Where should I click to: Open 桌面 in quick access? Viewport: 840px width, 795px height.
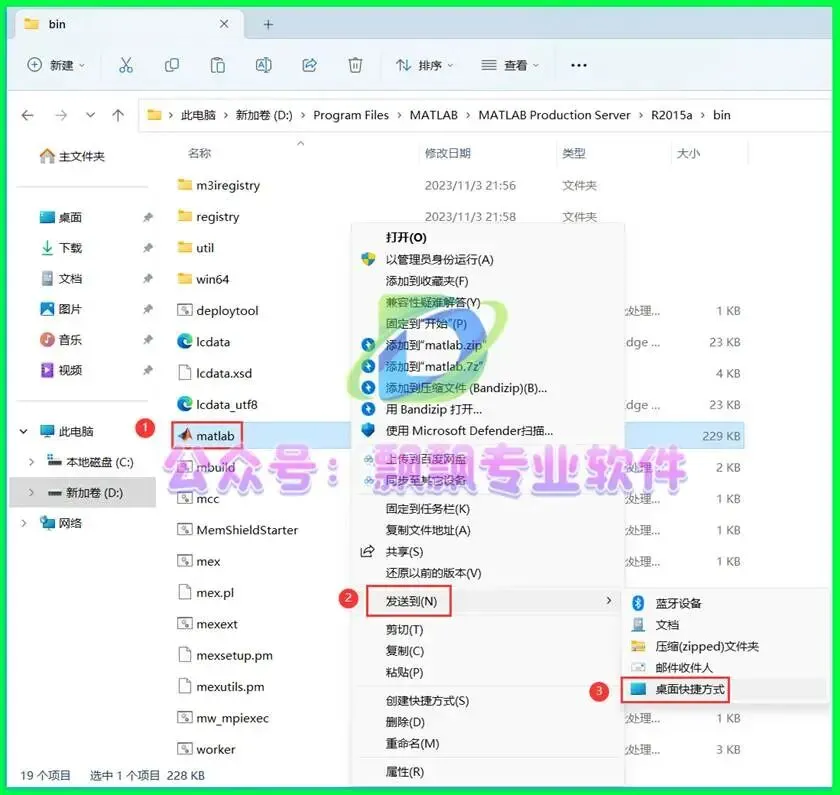(x=61, y=217)
